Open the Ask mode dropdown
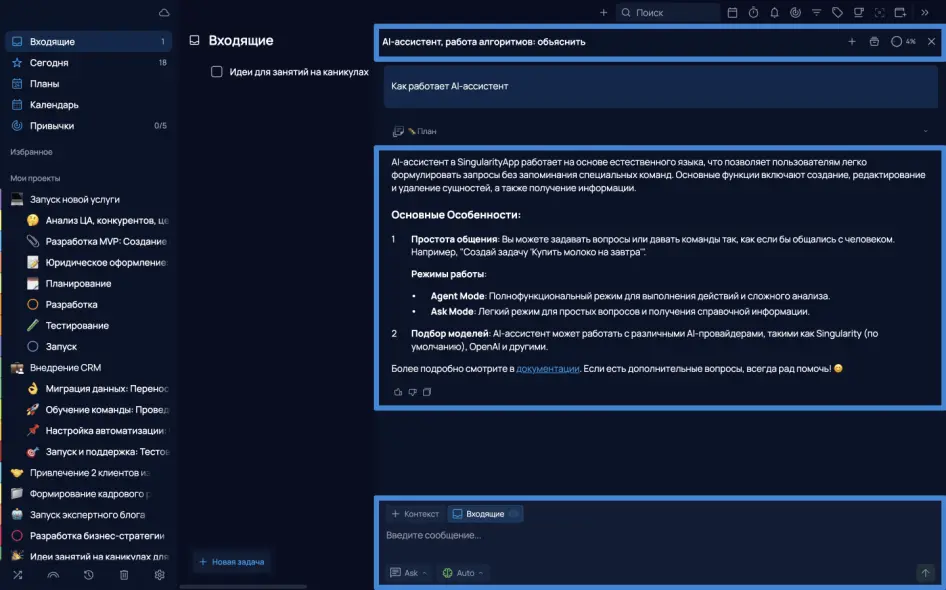Image resolution: width=946 pixels, height=590 pixels. (x=409, y=573)
